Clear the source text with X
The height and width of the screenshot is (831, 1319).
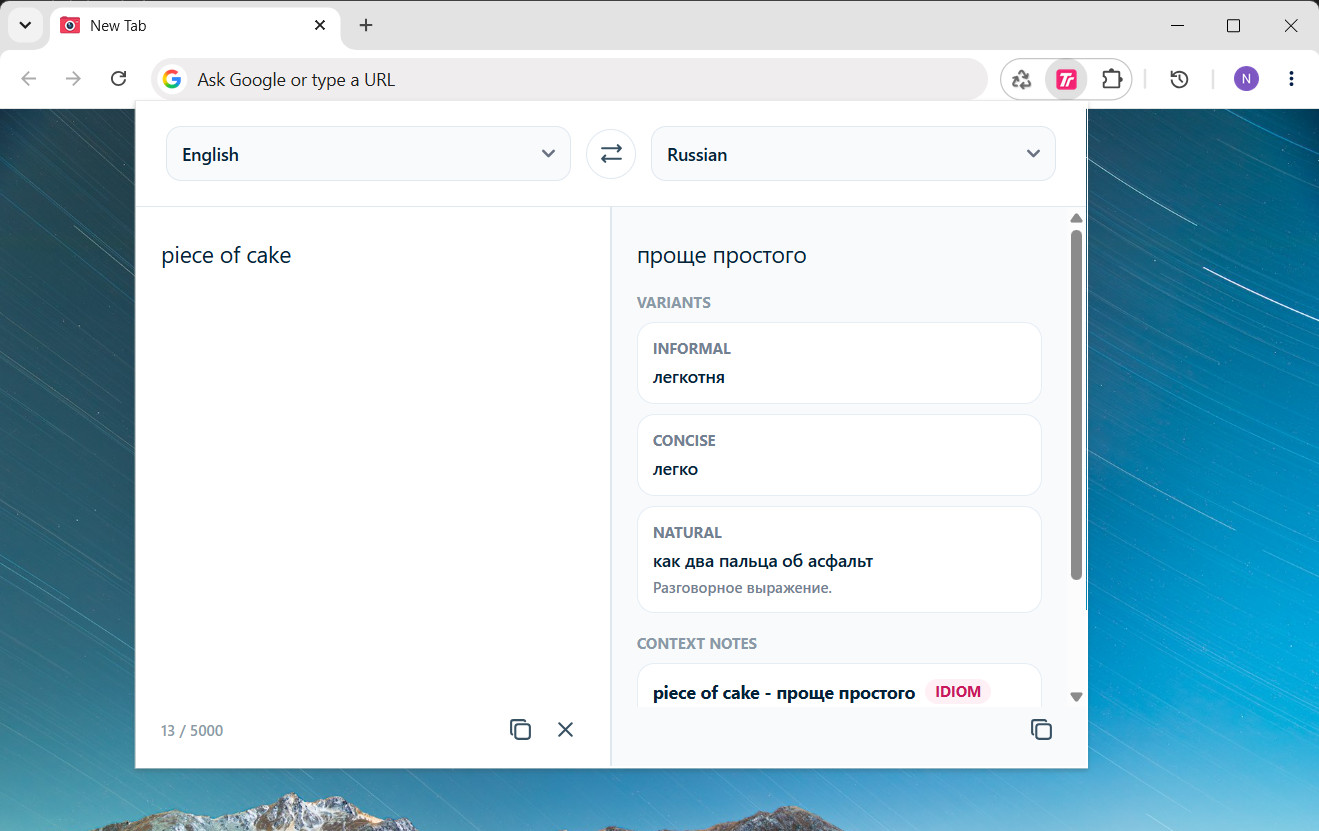pos(565,730)
